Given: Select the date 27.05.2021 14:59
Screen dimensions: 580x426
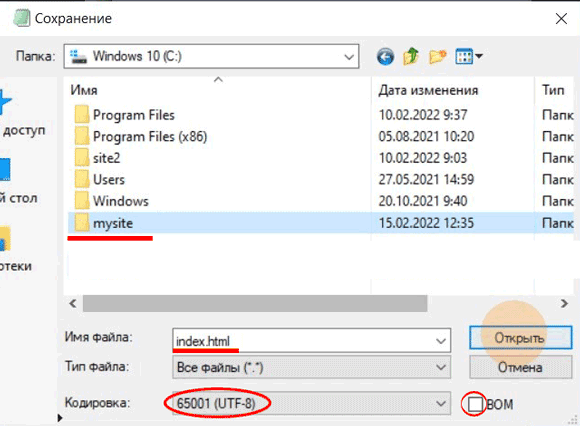Looking at the screenshot, I should click(426, 179).
